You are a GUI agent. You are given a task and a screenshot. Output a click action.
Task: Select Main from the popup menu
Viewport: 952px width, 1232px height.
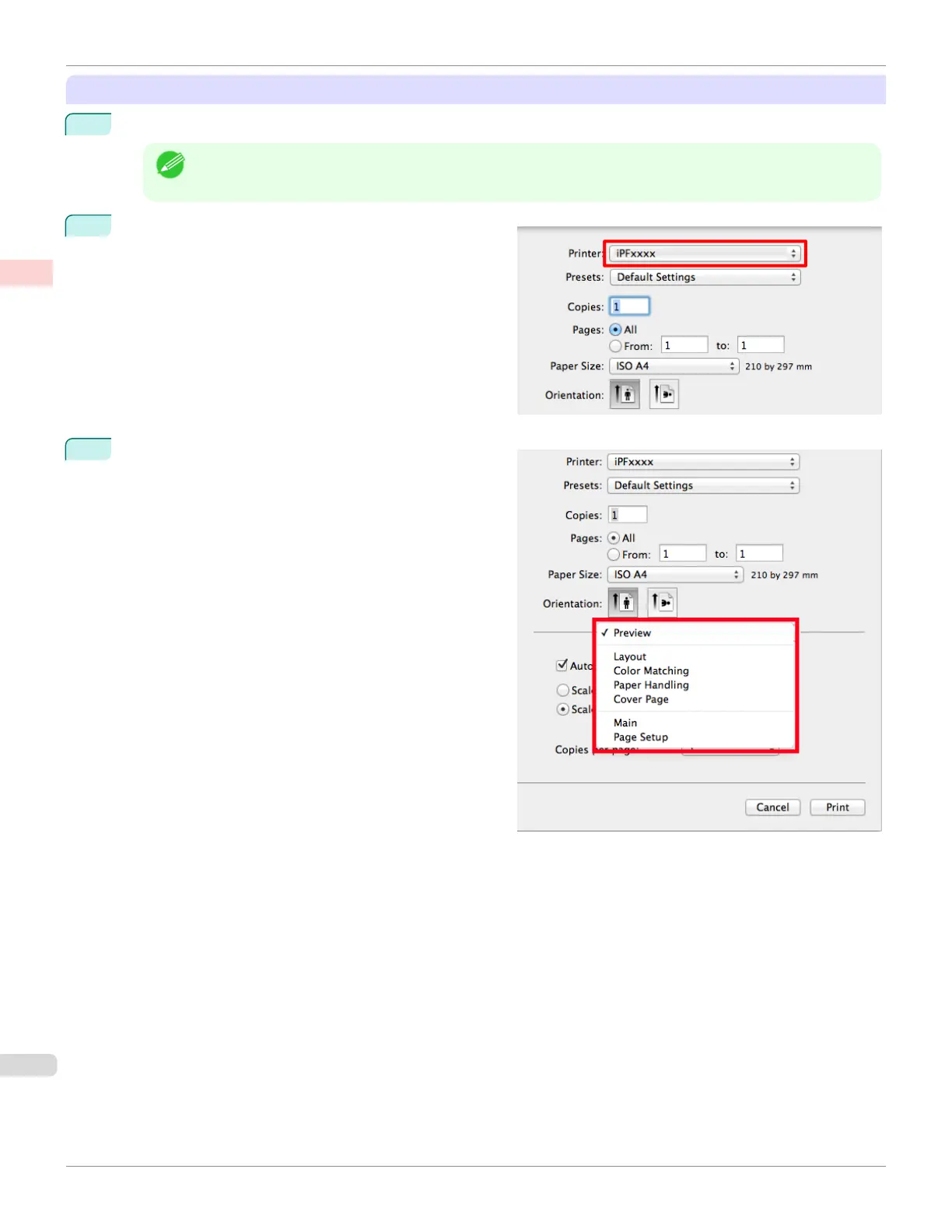(695, 723)
